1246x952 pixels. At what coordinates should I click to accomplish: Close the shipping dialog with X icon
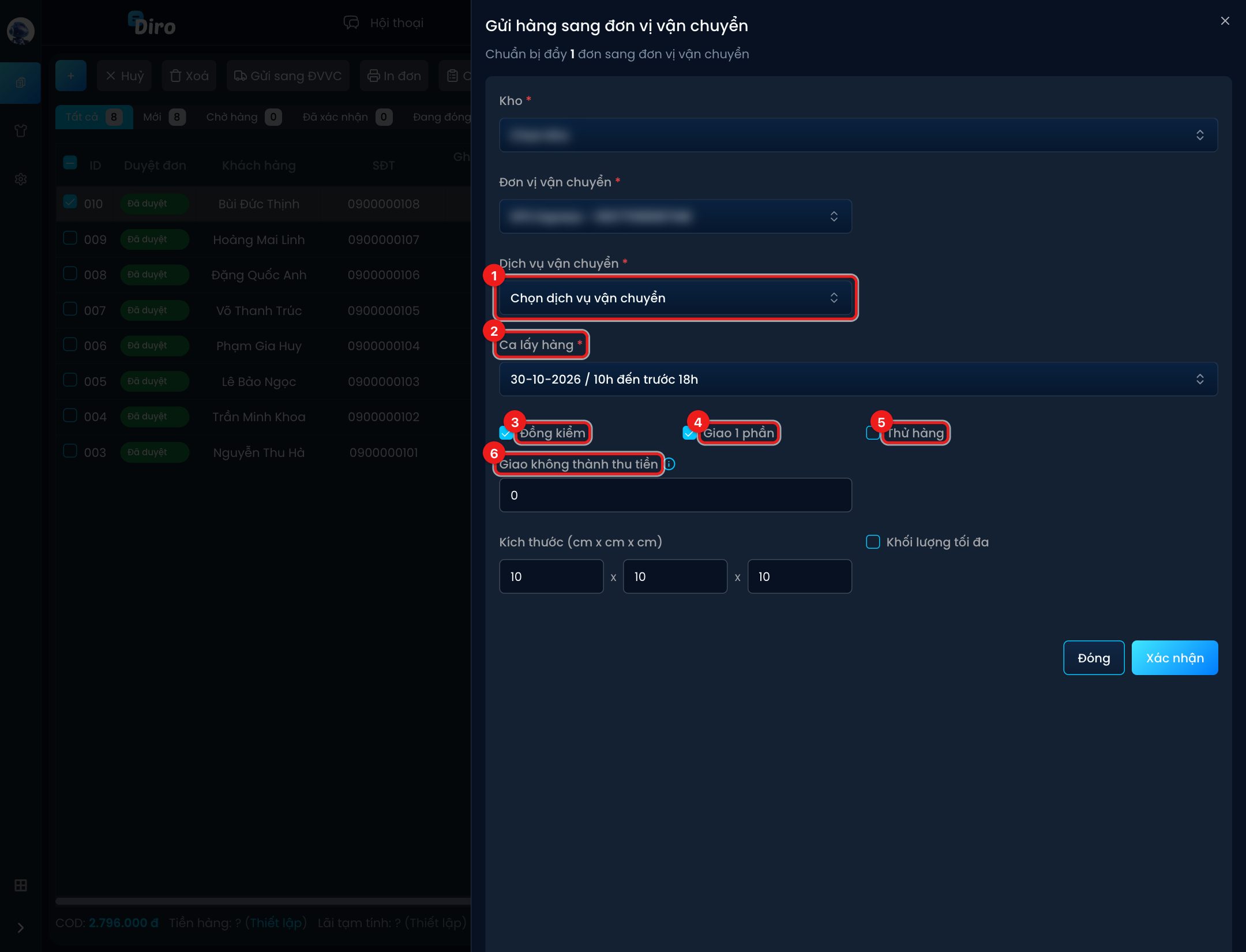(1225, 21)
